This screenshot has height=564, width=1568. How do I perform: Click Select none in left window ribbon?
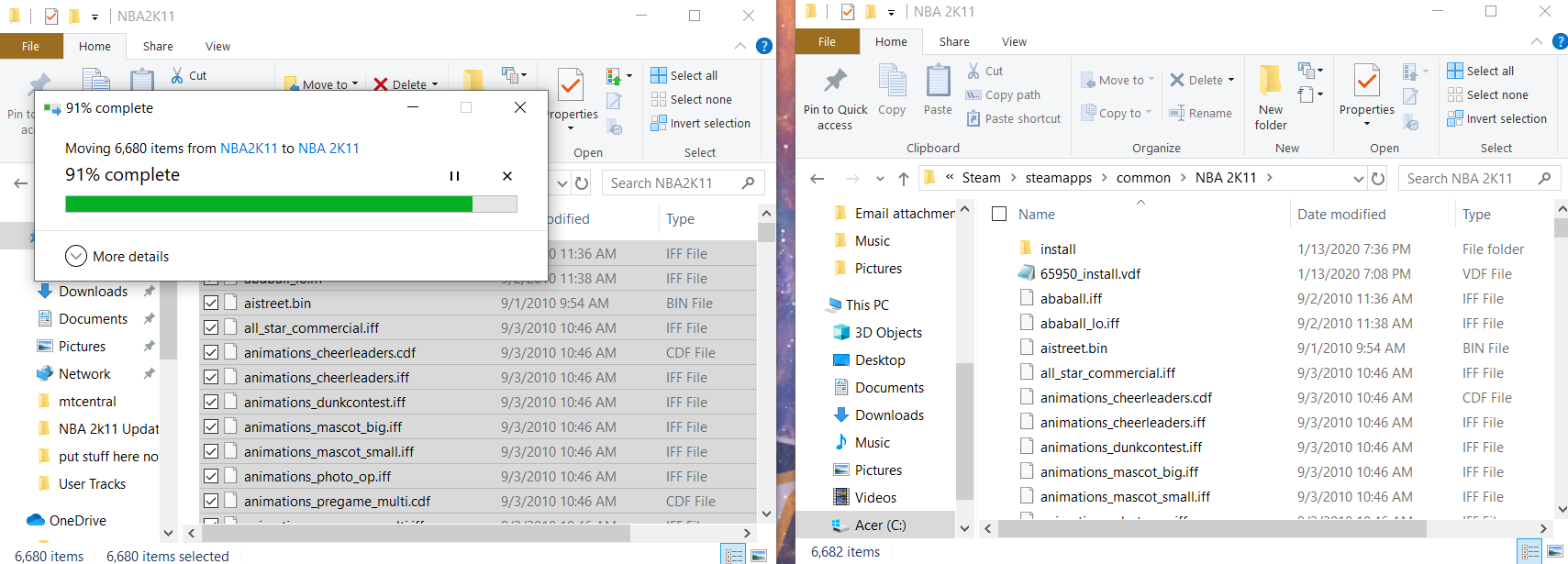pos(691,99)
